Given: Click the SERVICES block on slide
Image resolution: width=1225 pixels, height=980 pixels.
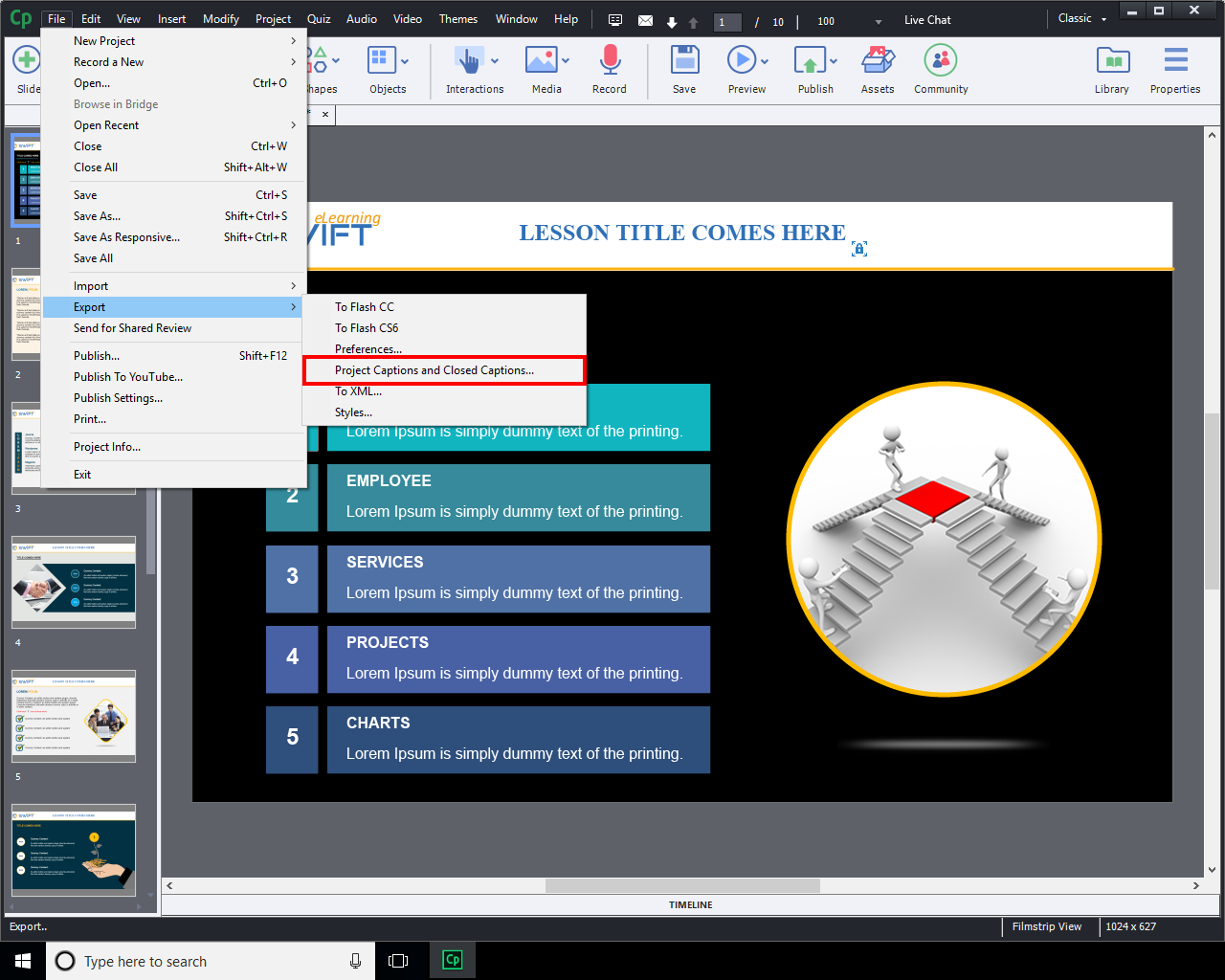Looking at the screenshot, I should coord(518,578).
